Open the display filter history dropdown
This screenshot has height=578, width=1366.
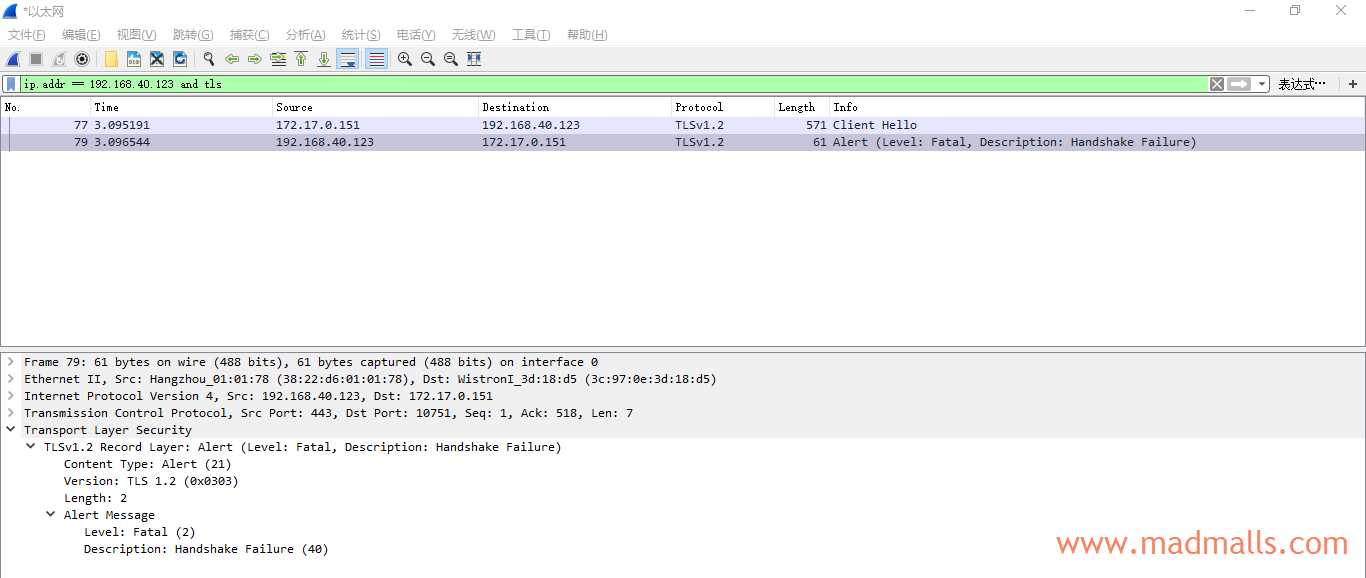(1262, 85)
